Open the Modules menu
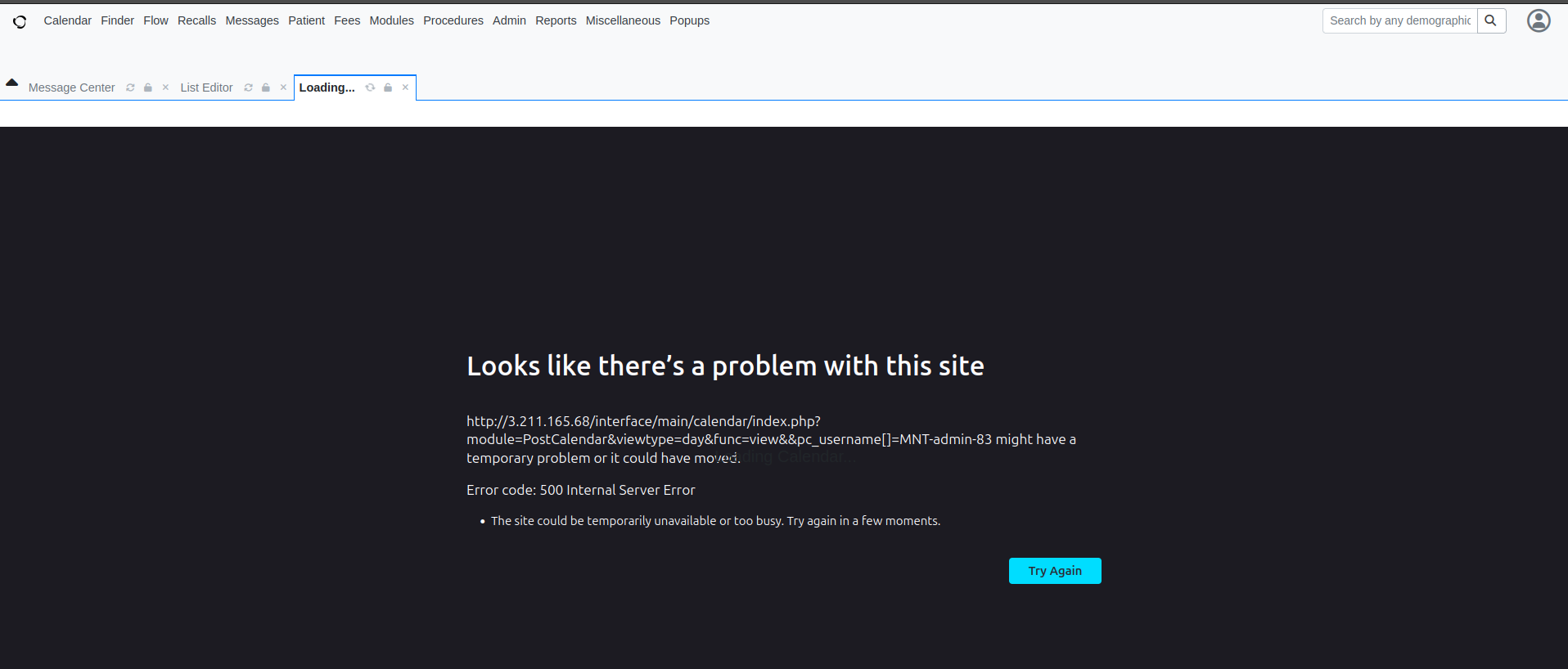 (391, 20)
